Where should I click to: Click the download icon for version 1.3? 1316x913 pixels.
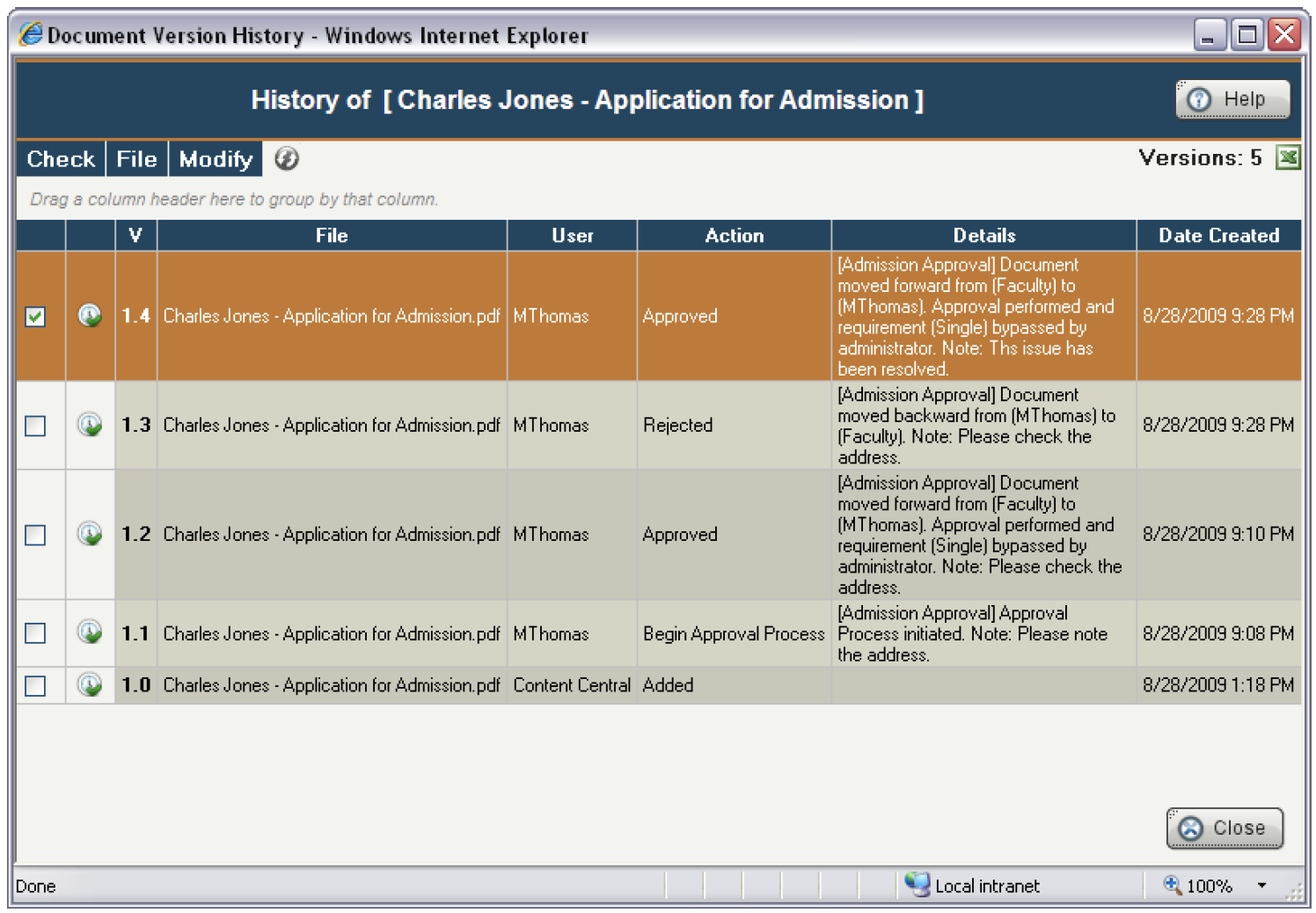(x=90, y=425)
